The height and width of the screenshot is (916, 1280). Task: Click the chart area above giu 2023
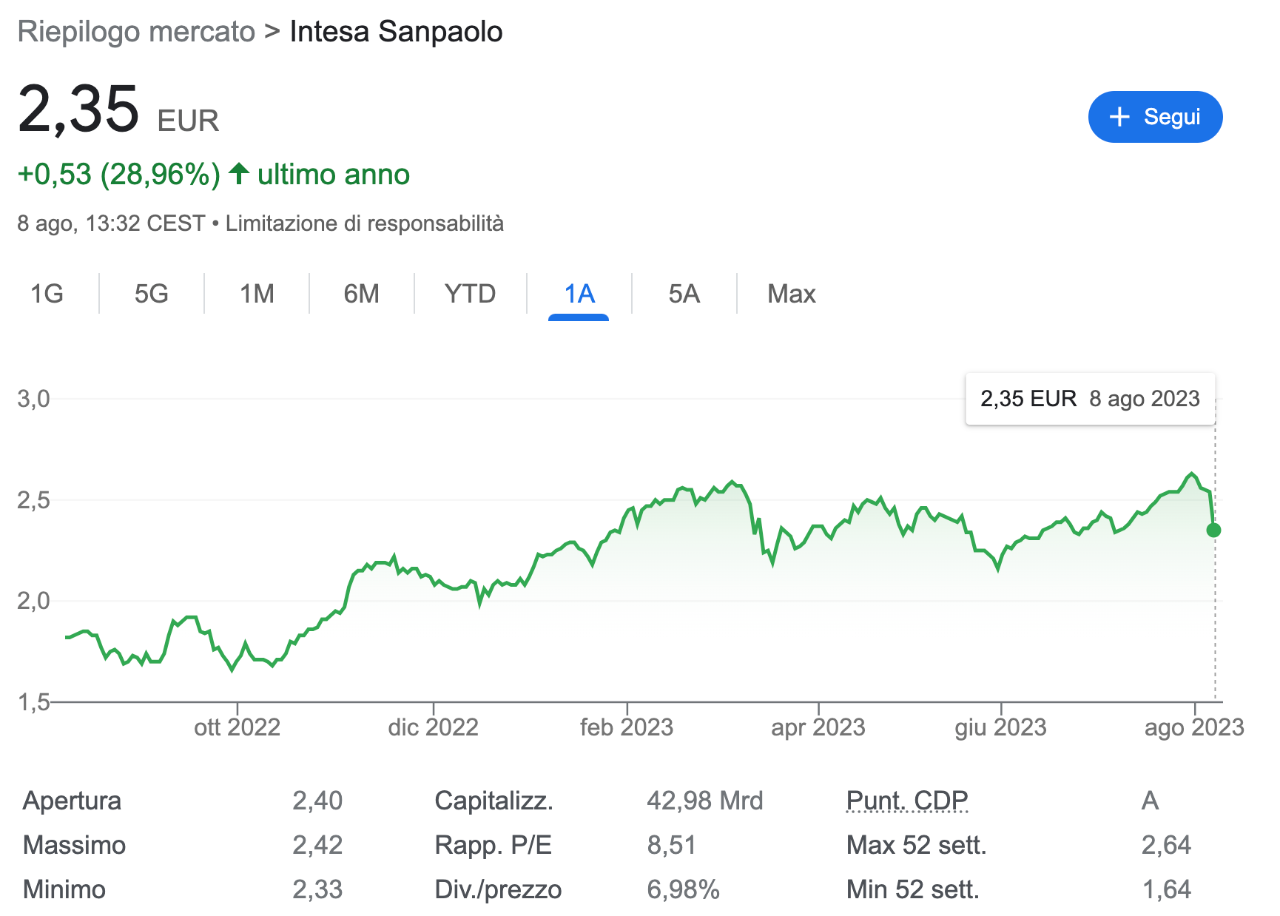coord(1000,565)
